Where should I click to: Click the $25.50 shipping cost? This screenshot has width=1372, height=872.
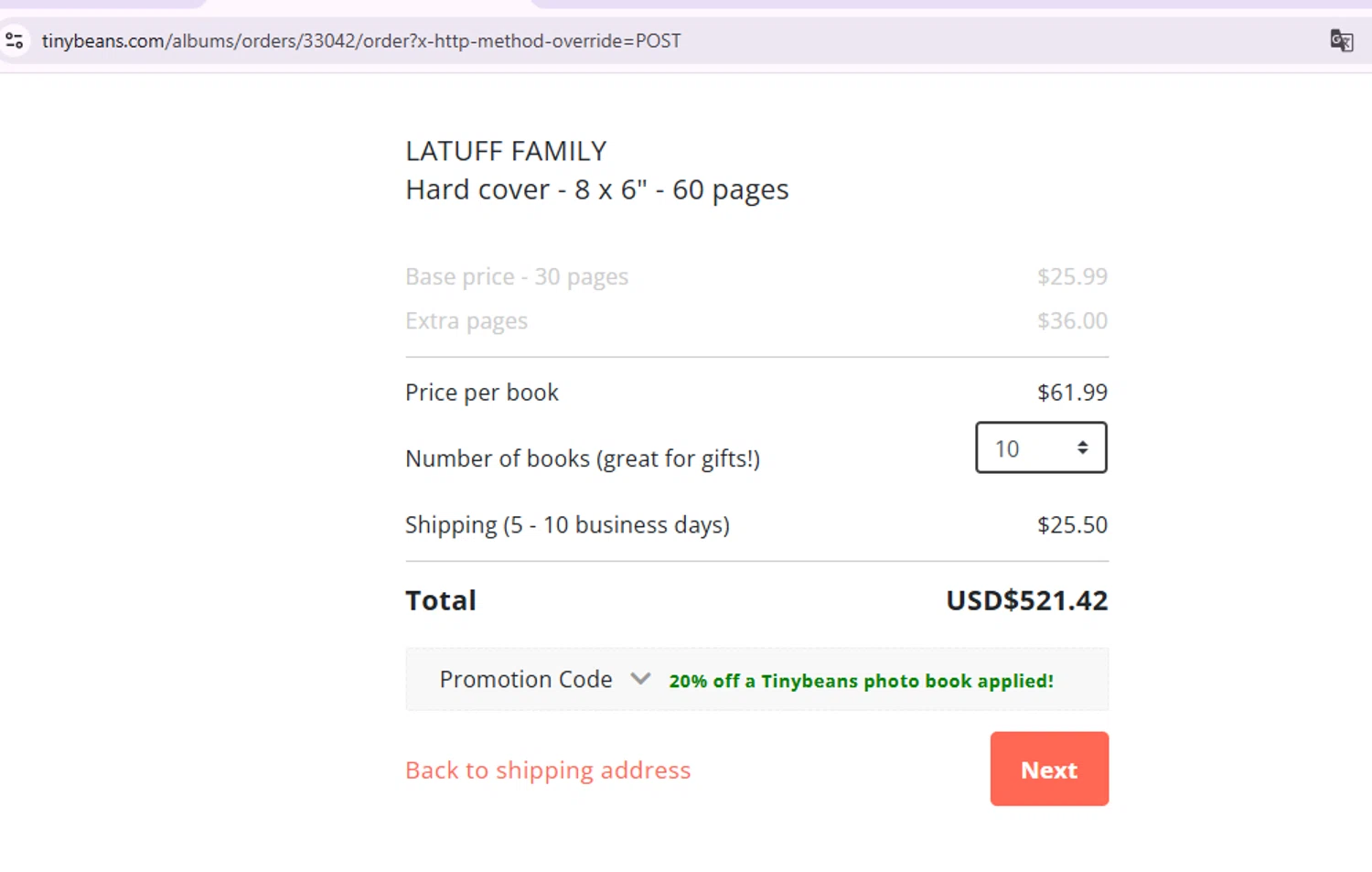1072,524
